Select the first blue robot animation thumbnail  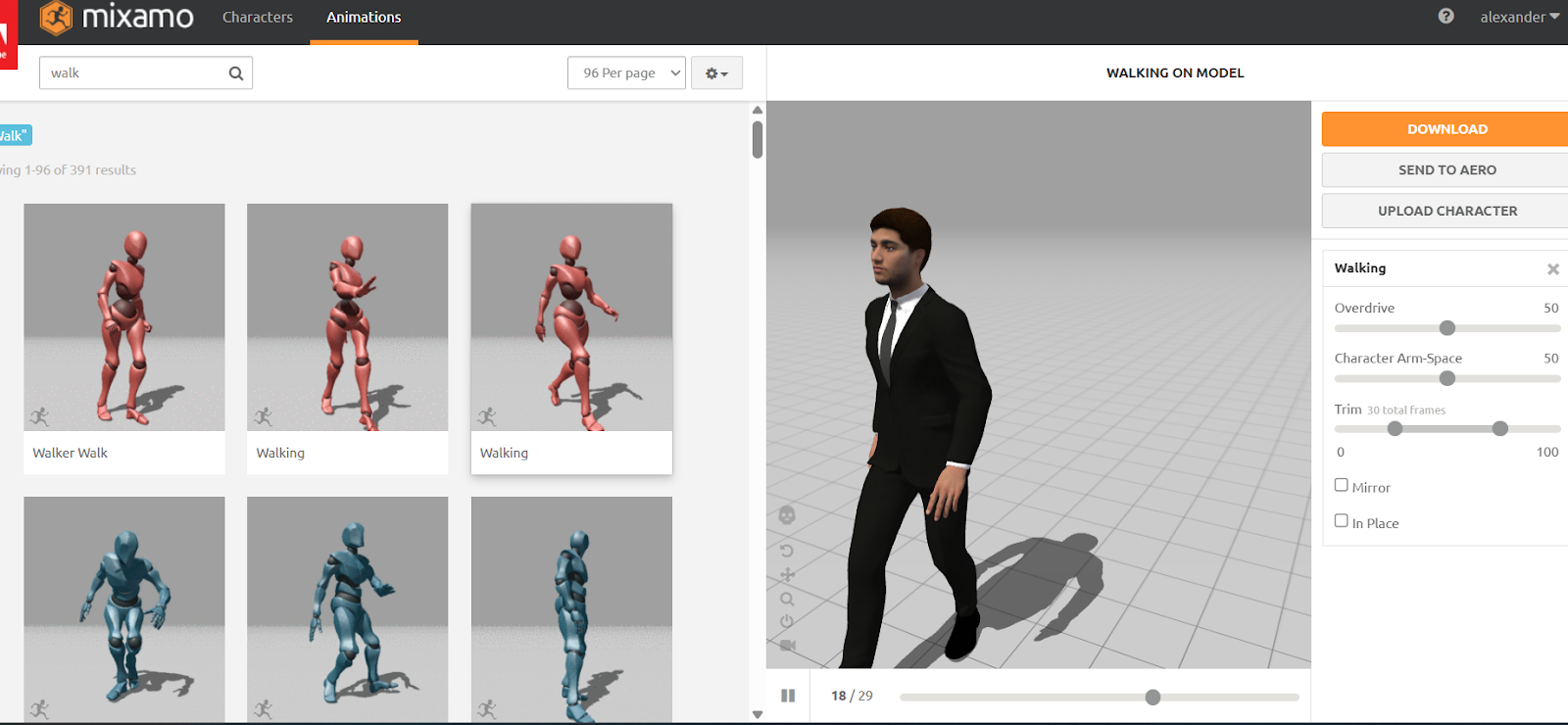coord(124,609)
